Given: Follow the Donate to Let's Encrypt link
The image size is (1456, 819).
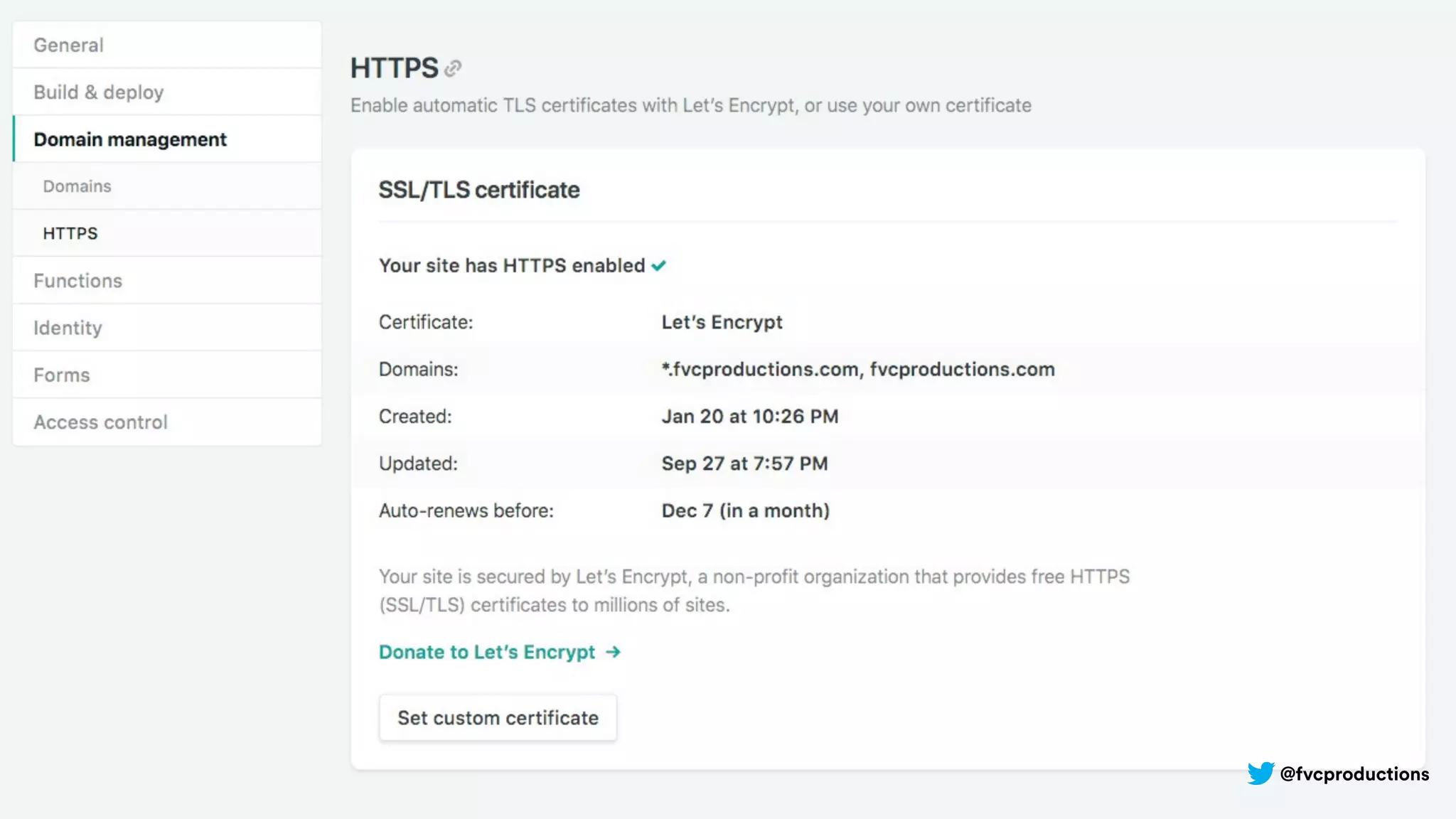Looking at the screenshot, I should coord(487,652).
